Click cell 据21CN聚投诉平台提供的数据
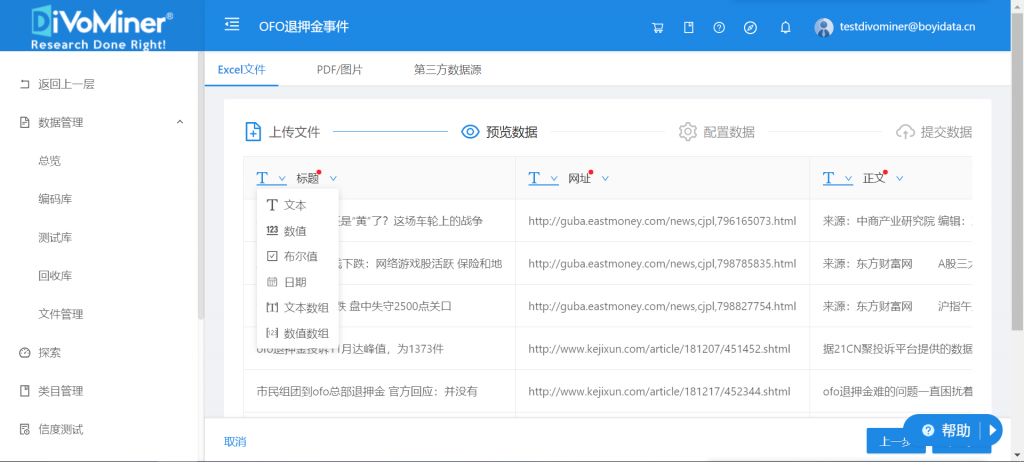1024x462 pixels. (897, 348)
